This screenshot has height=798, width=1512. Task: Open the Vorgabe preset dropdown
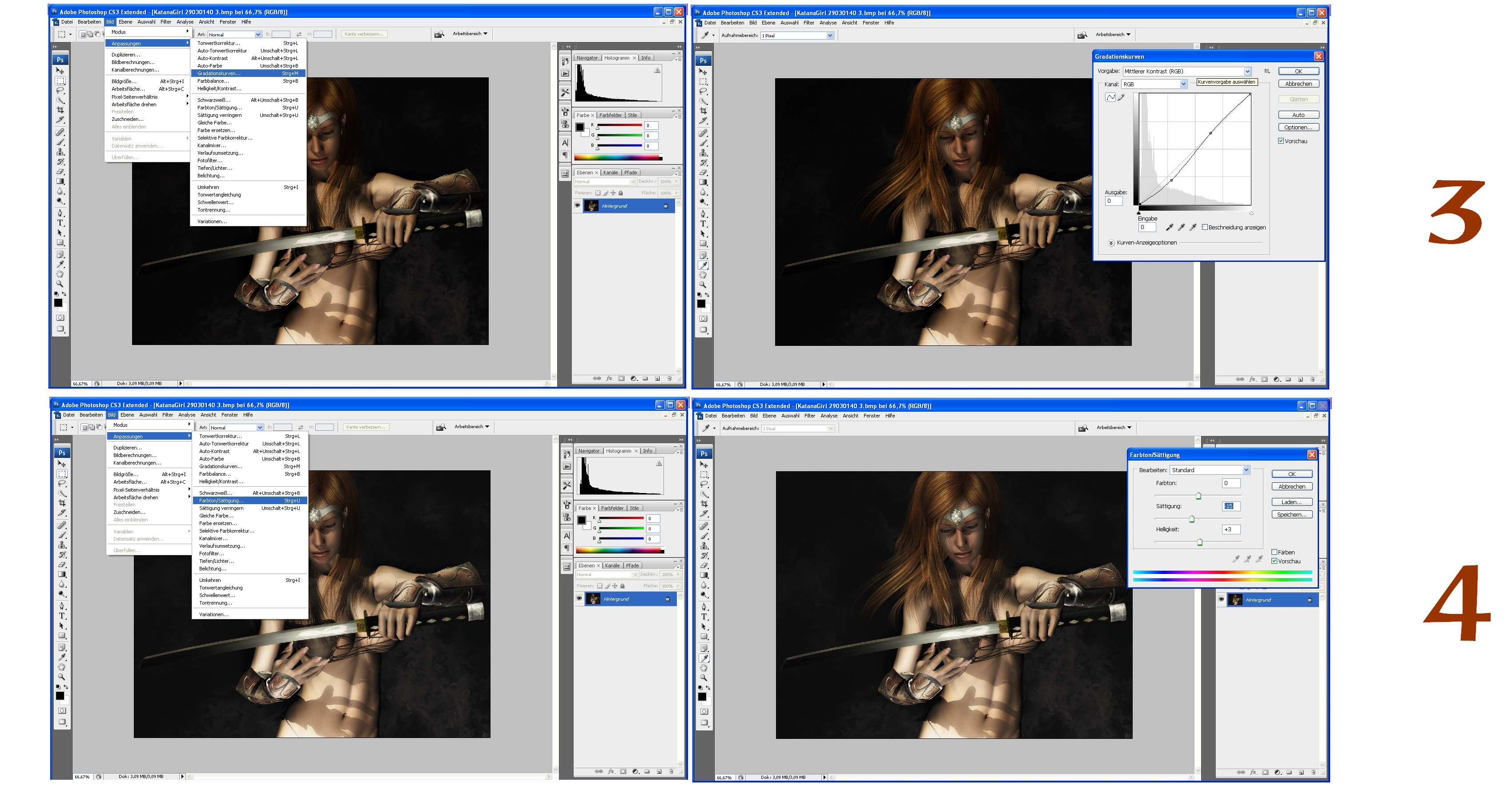(1247, 72)
